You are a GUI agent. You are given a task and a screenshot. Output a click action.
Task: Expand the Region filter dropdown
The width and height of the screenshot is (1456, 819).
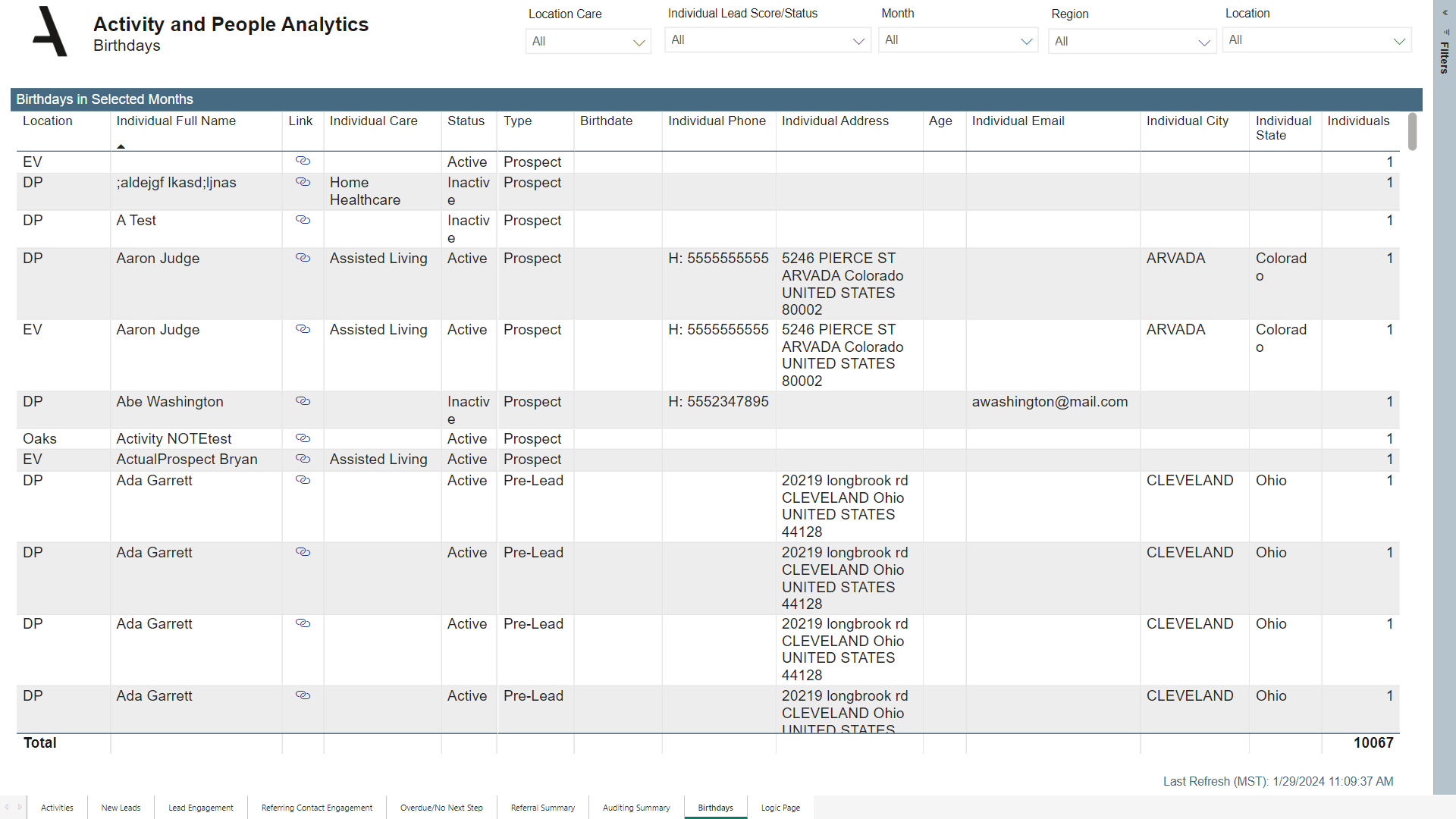(1131, 42)
